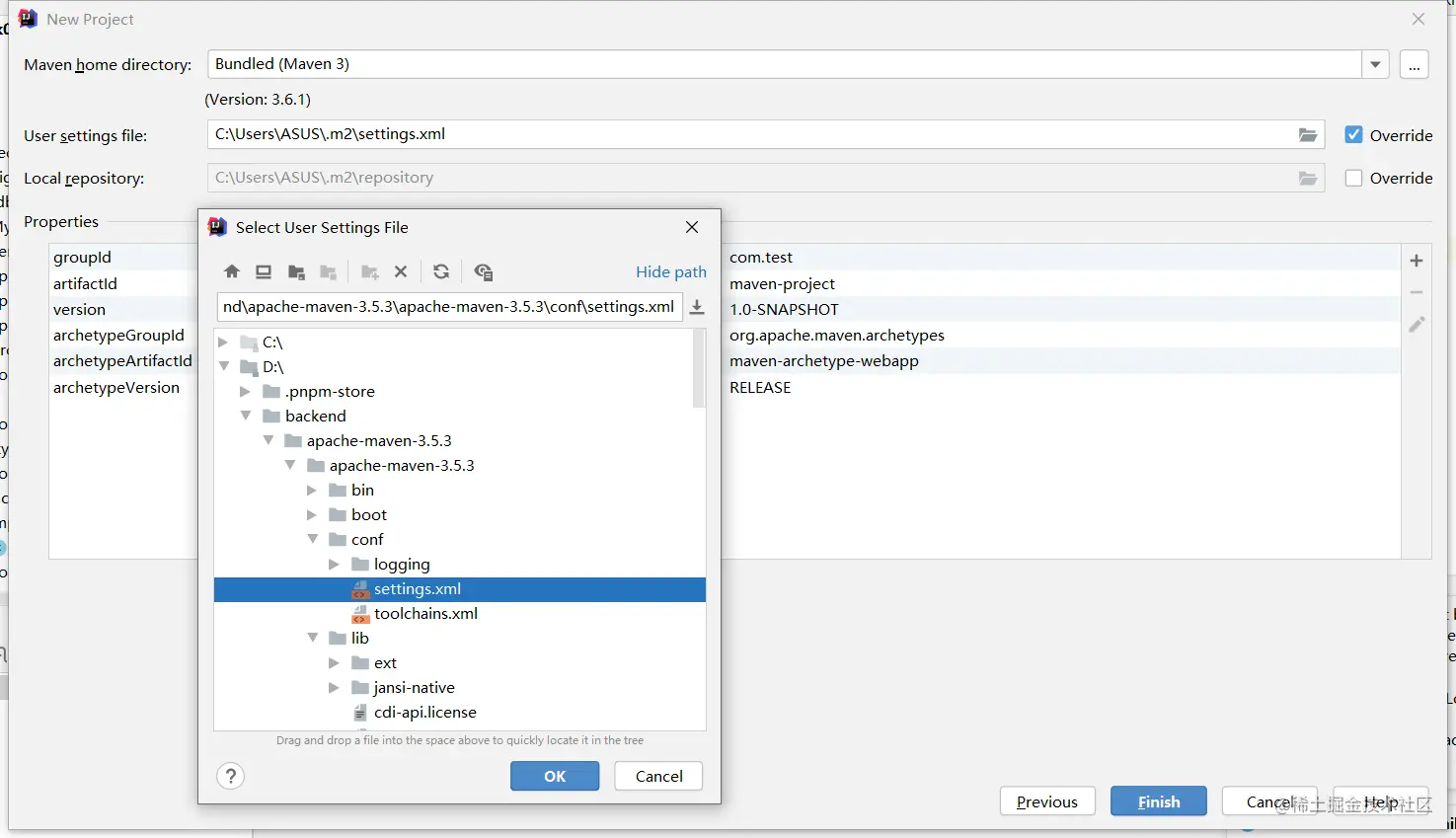Expand the ext folder
Image resolution: width=1456 pixels, height=838 pixels.
click(334, 663)
